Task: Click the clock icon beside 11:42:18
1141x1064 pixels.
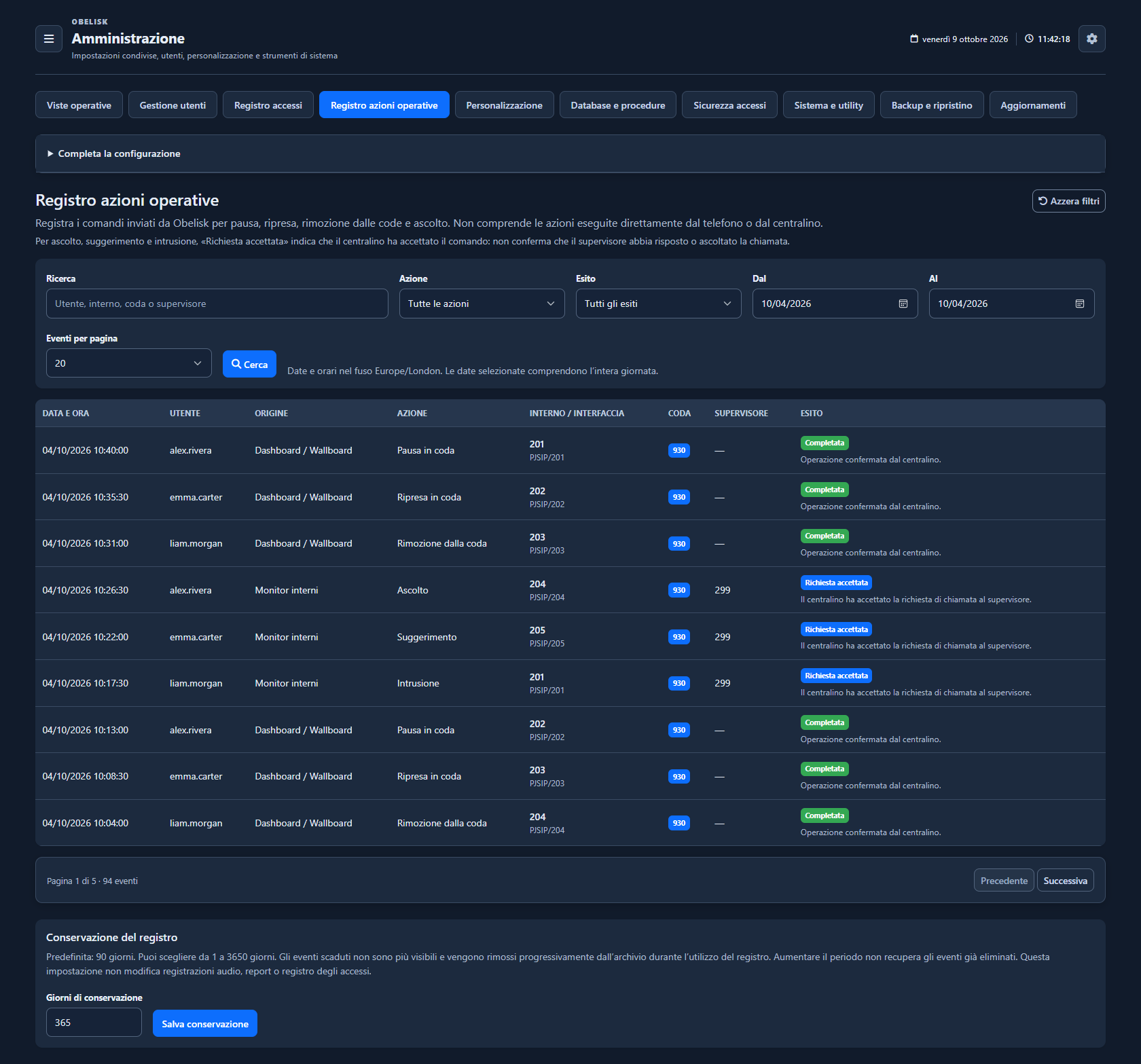Action: coord(1029,39)
